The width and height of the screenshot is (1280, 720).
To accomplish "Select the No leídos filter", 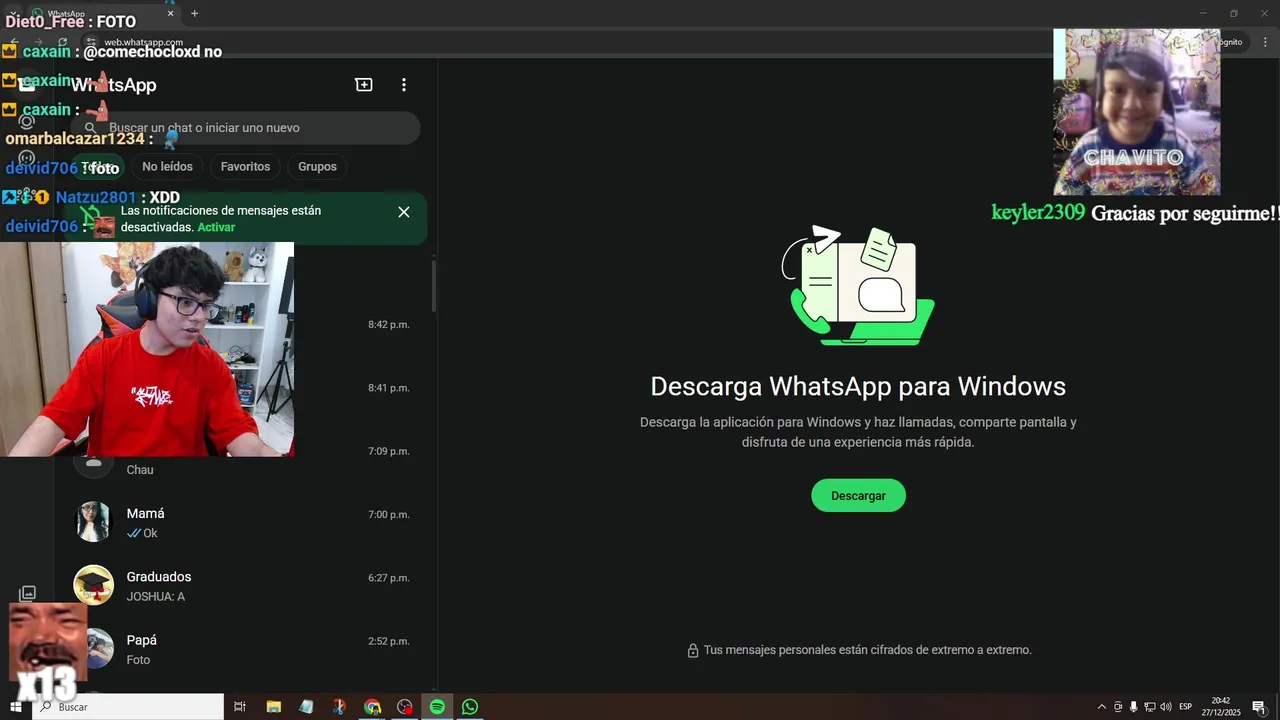I will click(167, 167).
